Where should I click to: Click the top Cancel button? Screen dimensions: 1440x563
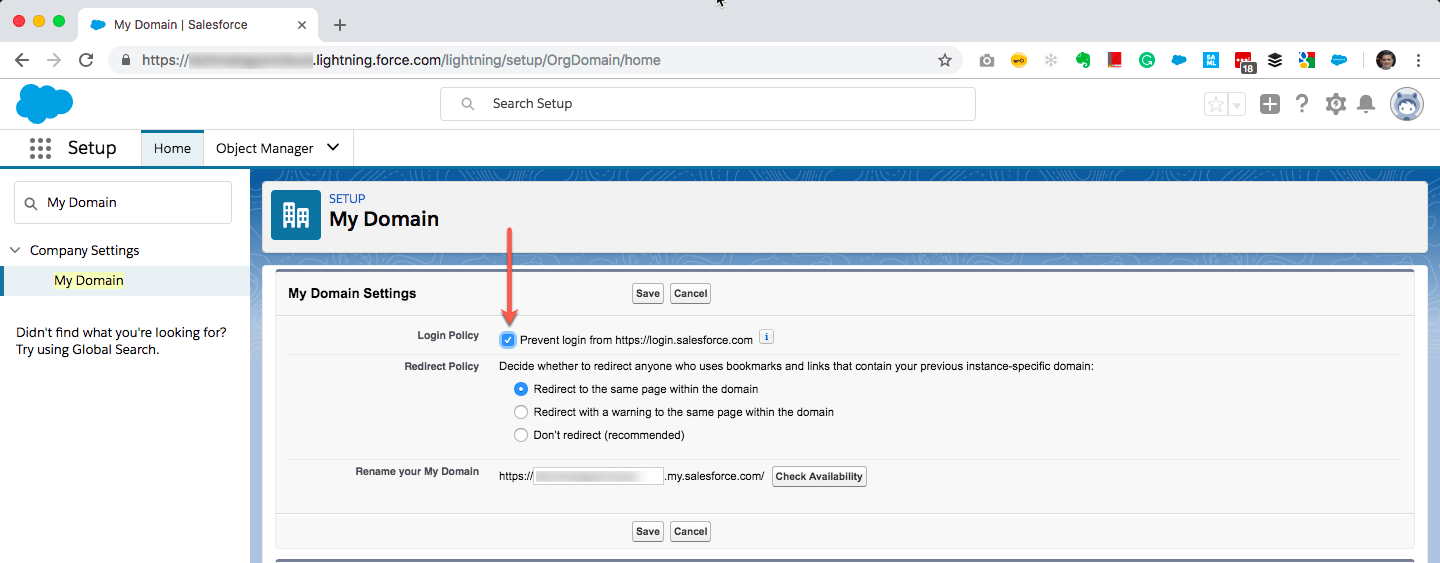(690, 294)
